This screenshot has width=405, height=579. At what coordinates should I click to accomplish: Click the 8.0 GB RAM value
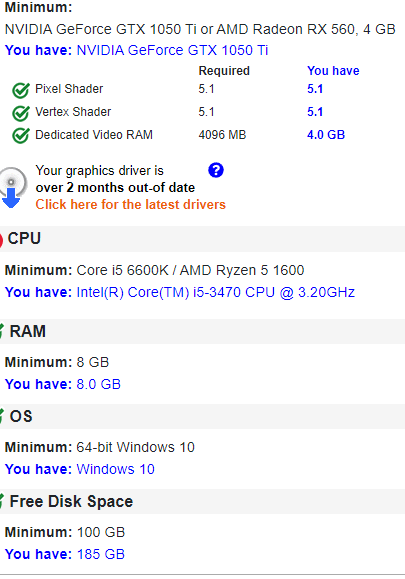[x=99, y=384]
